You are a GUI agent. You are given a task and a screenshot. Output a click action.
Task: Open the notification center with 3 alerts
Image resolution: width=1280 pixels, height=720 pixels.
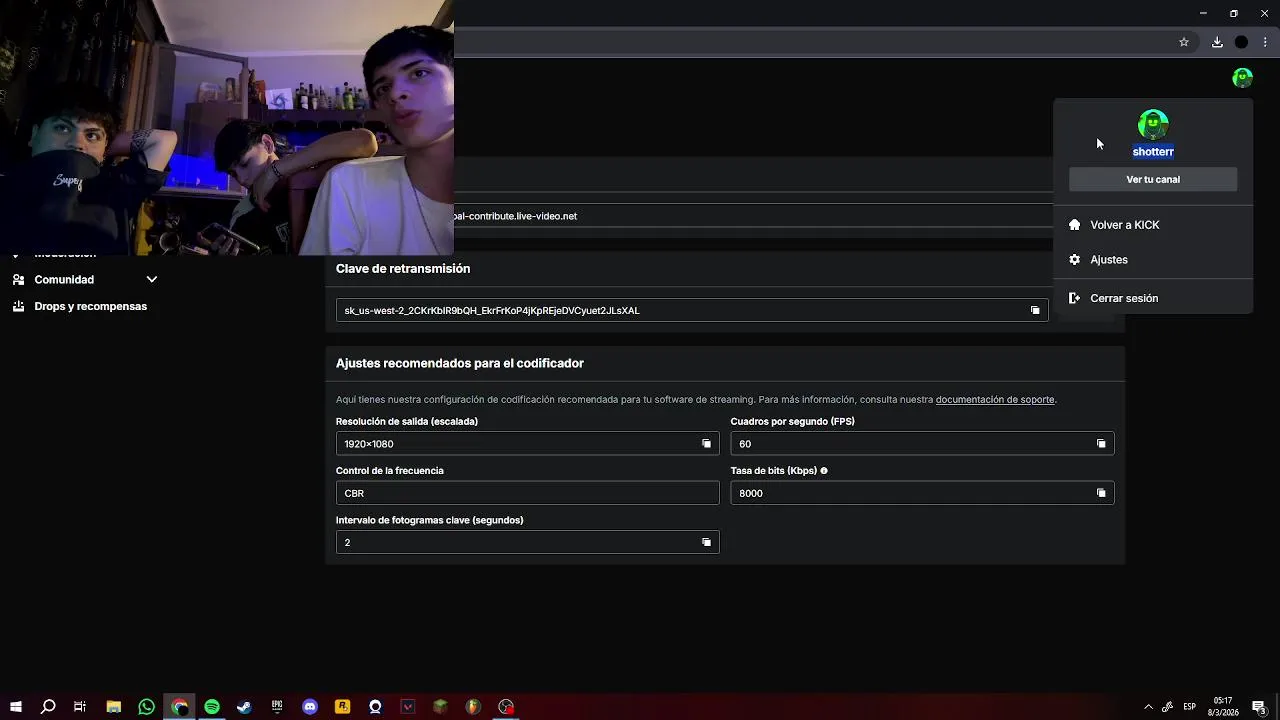coord(1260,707)
